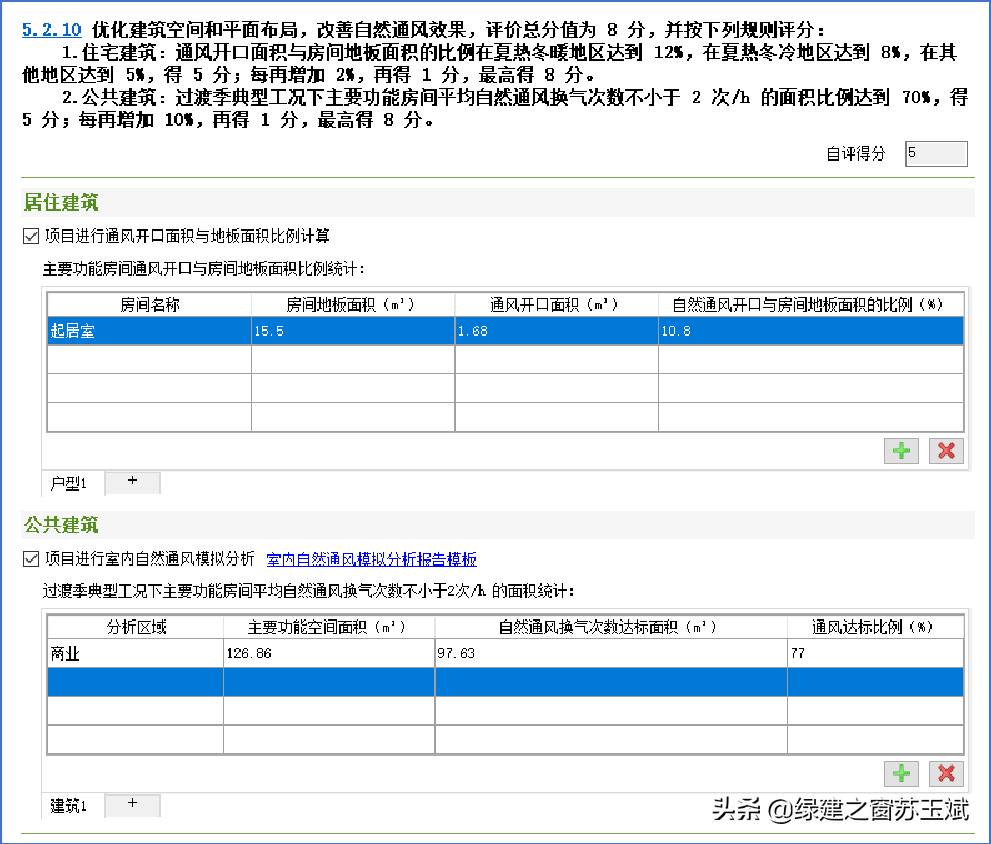Click the 10.8 ratio cell

tap(811, 331)
